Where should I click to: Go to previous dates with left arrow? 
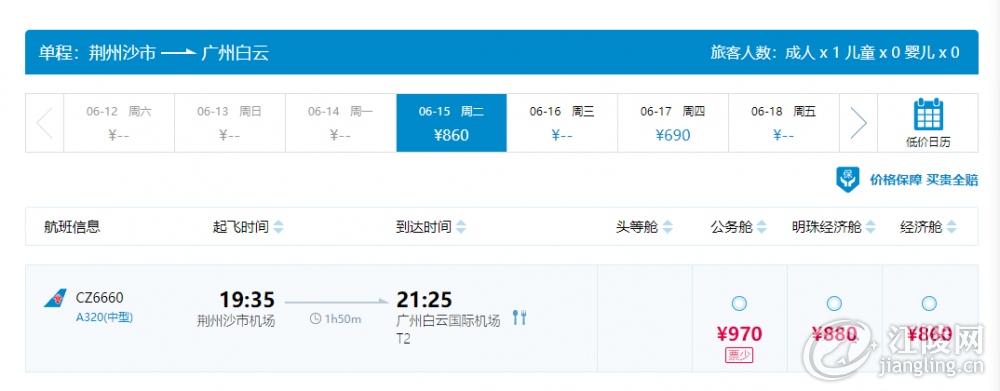[x=45, y=123]
